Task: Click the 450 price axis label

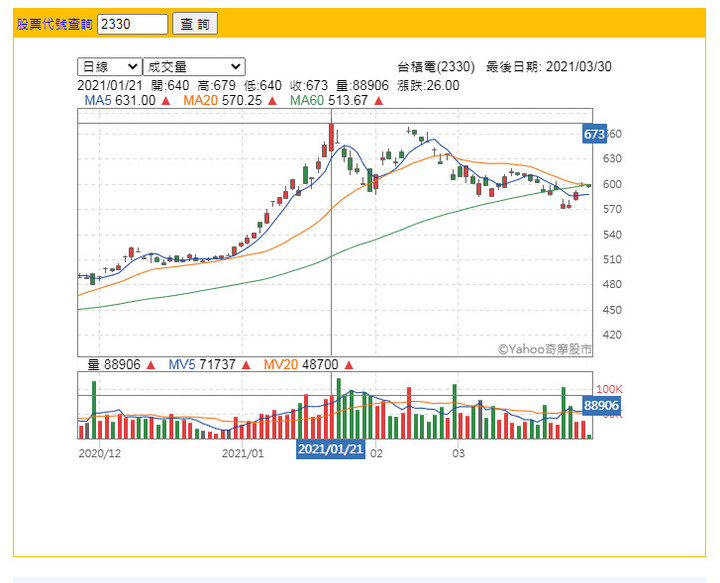Action: point(612,310)
